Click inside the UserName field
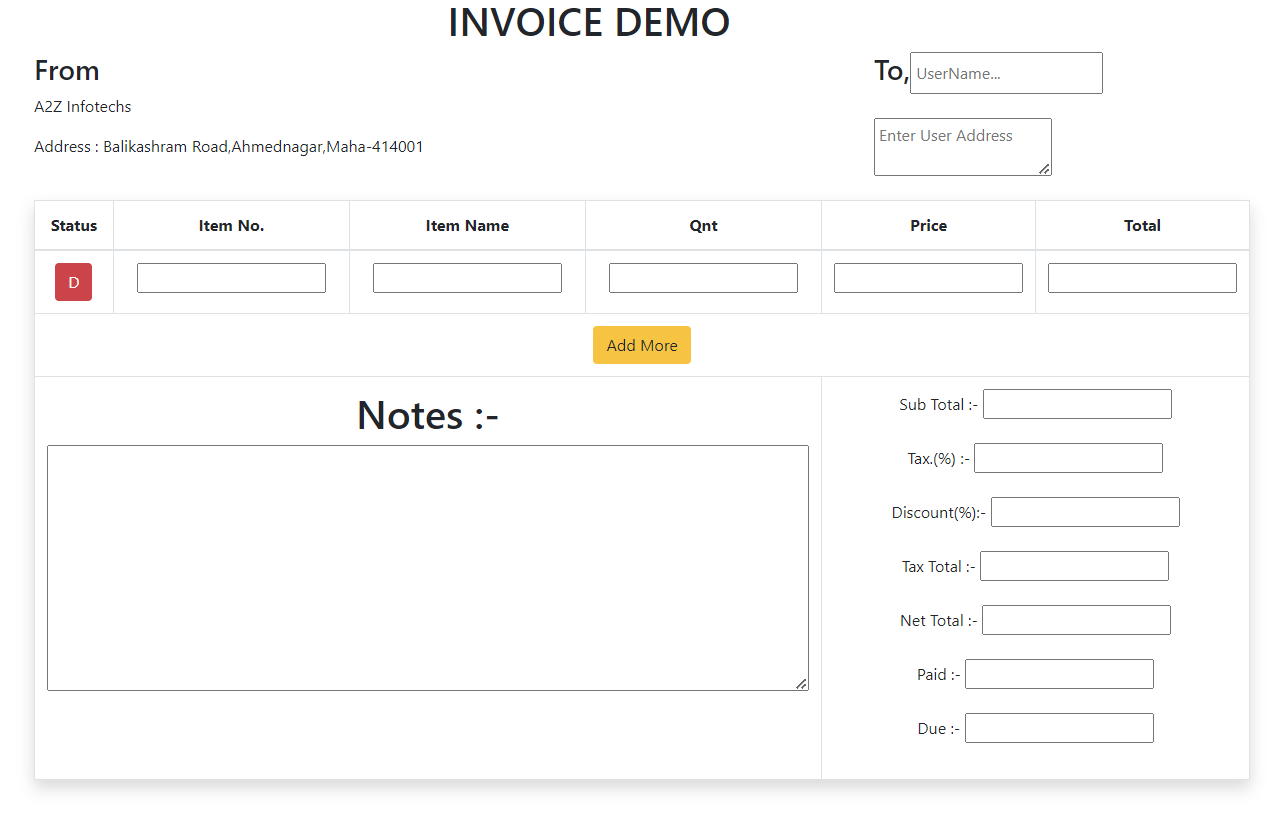The height and width of the screenshot is (816, 1281). pos(1005,72)
